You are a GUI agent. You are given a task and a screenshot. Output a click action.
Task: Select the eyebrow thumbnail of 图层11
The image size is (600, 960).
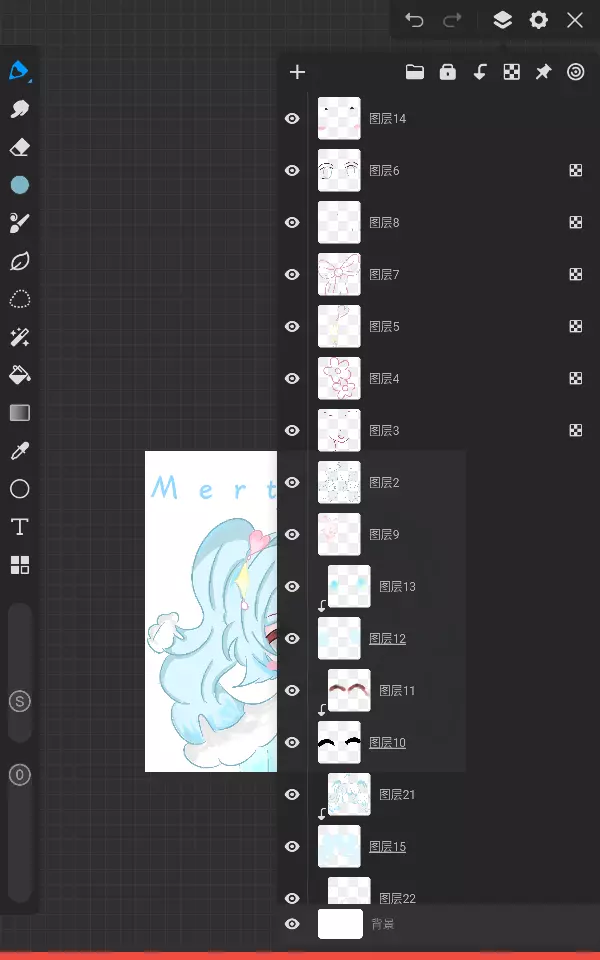(x=349, y=690)
